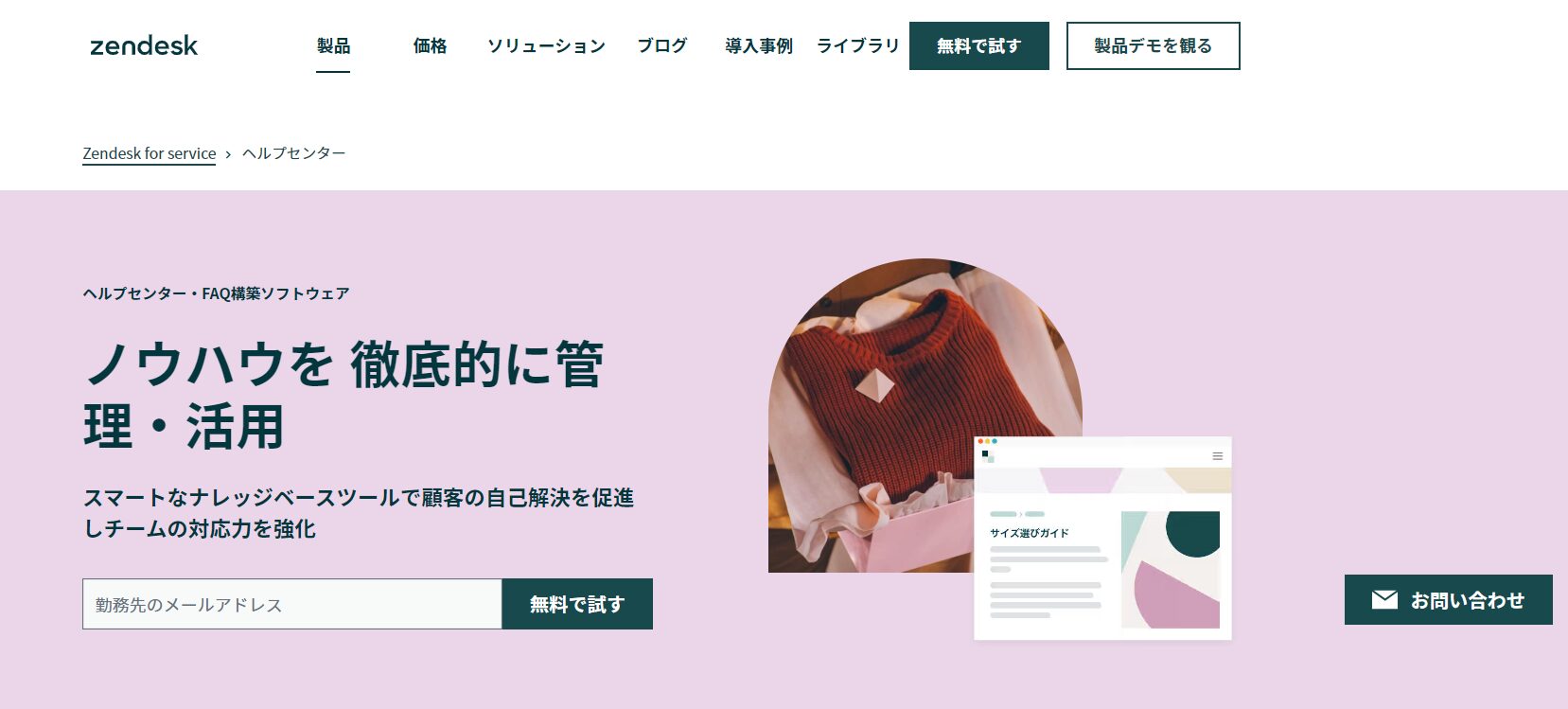This screenshot has width=1568, height=709.
Task: Click the 無料で試す button in the header
Action: pyautogui.click(x=979, y=45)
